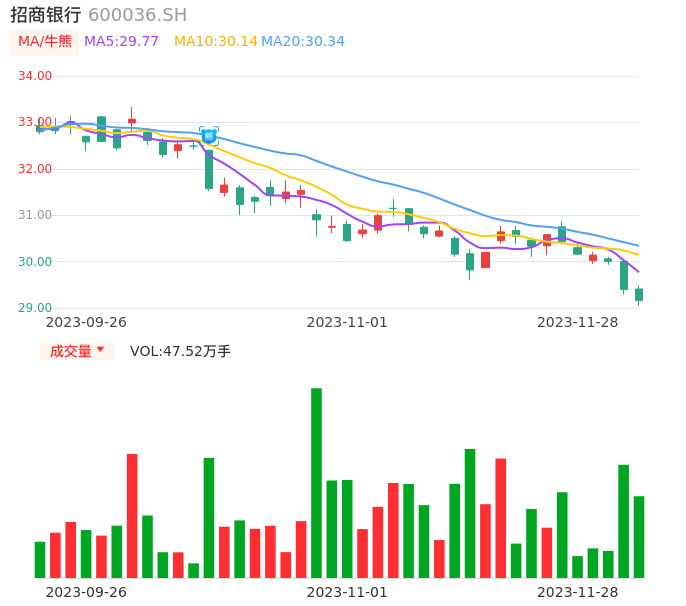Click the stock name 招商银行
The image size is (686, 606).
(x=46, y=15)
